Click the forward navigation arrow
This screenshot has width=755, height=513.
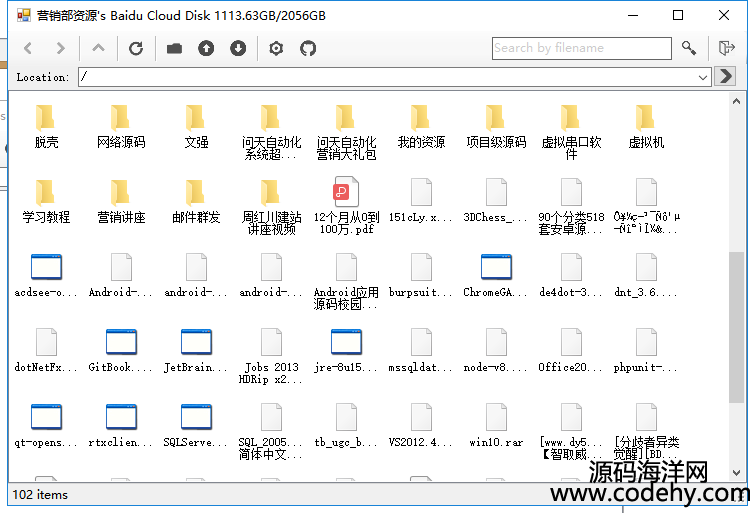coord(60,48)
